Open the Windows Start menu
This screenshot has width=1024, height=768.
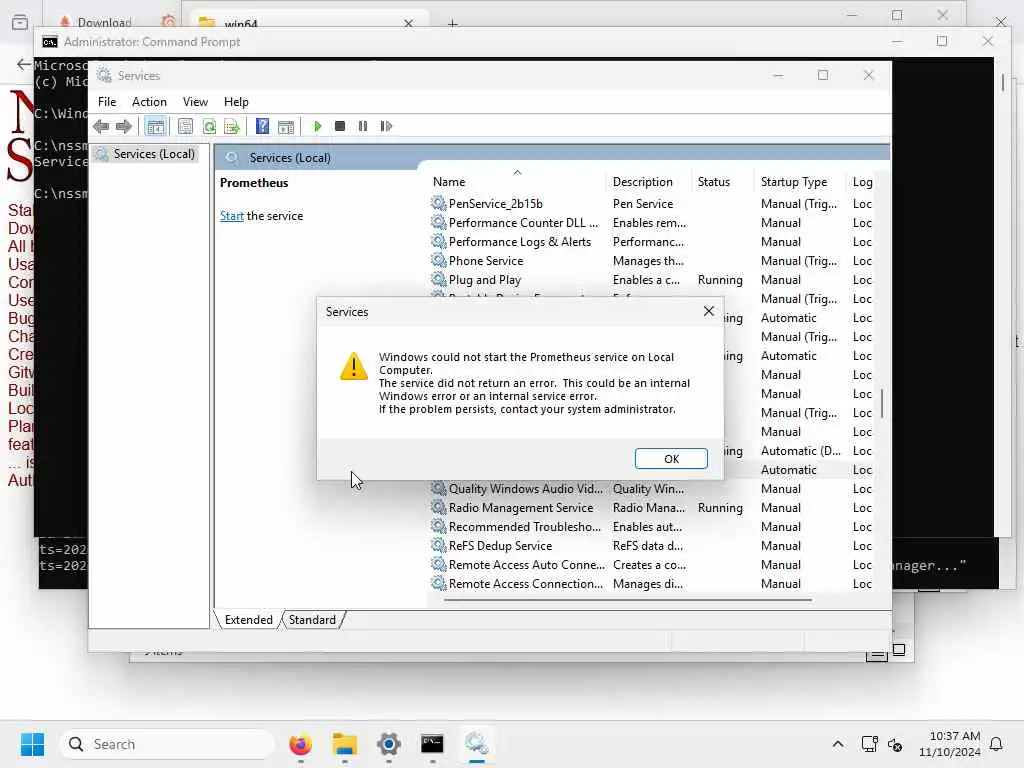click(x=32, y=744)
